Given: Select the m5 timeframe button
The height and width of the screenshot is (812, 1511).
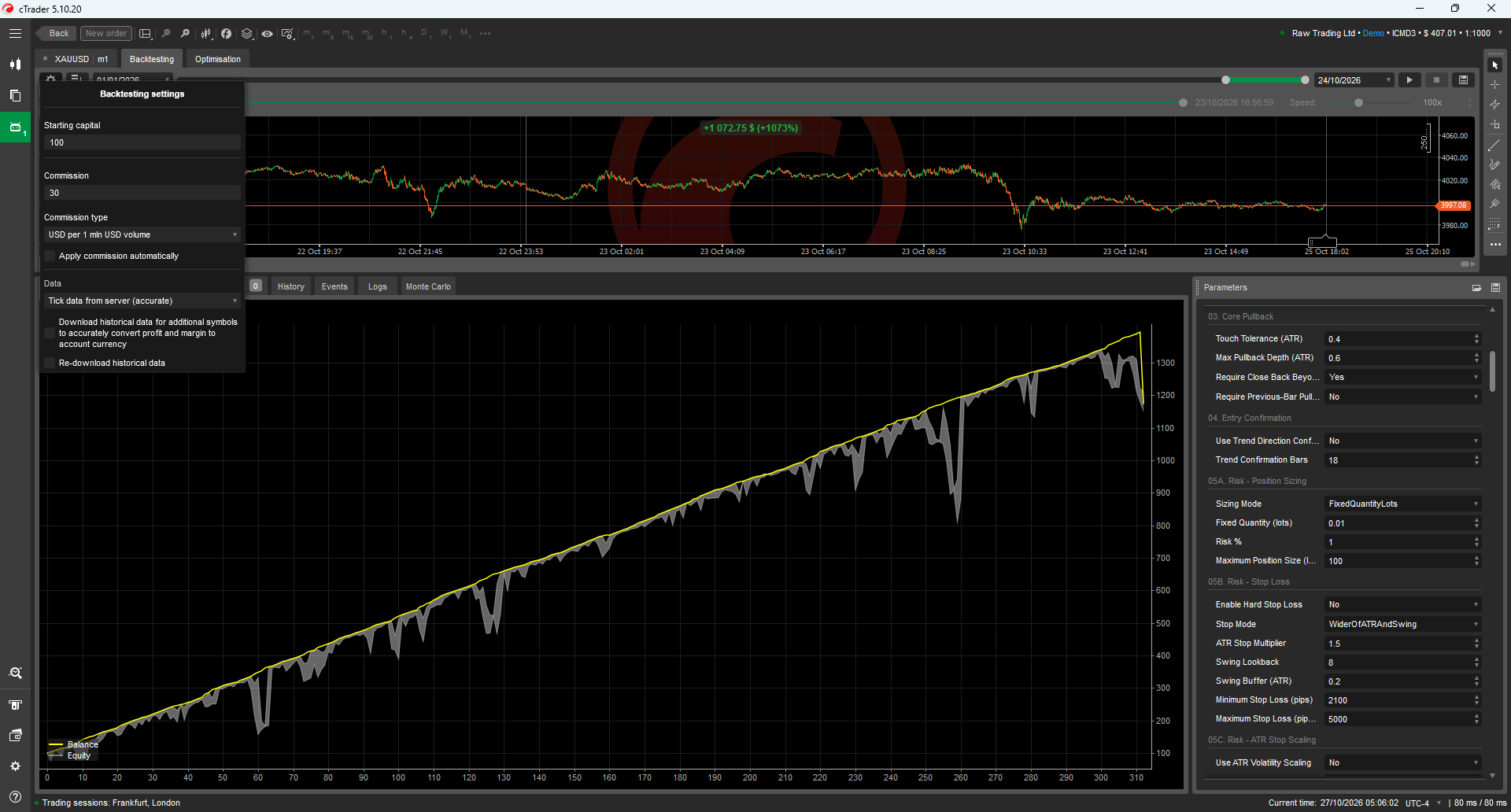Looking at the screenshot, I should click(x=327, y=34).
